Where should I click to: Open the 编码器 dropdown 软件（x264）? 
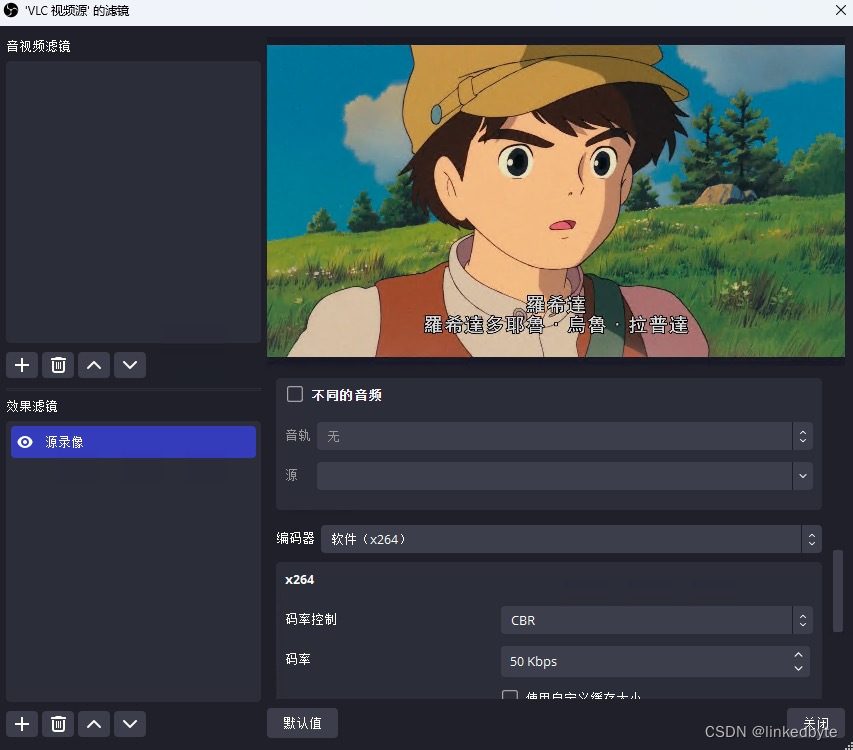(x=571, y=539)
